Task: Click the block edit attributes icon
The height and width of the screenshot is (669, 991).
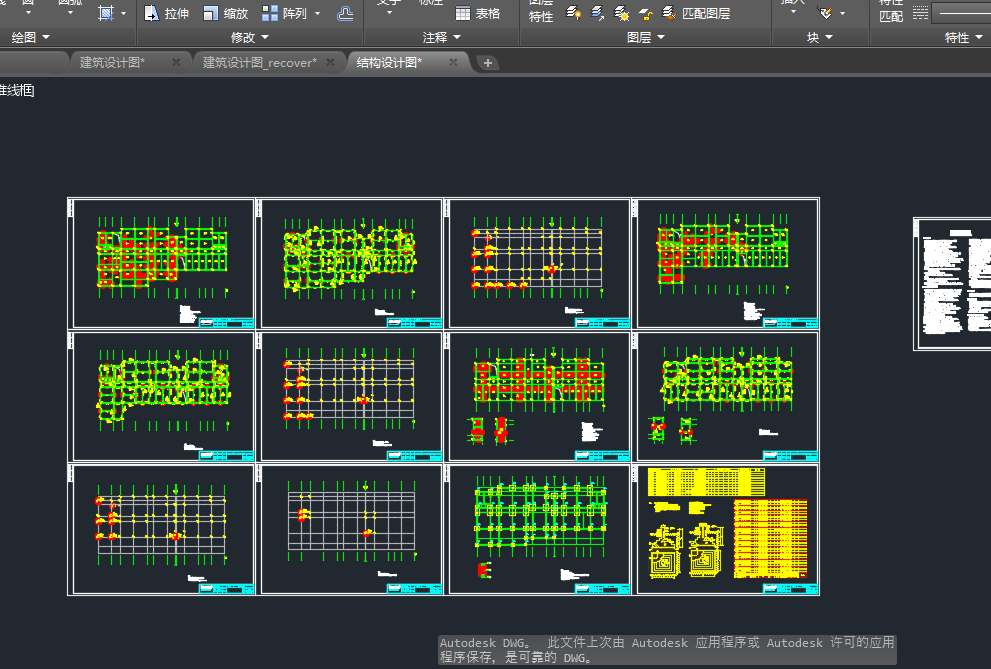Action: [x=825, y=13]
